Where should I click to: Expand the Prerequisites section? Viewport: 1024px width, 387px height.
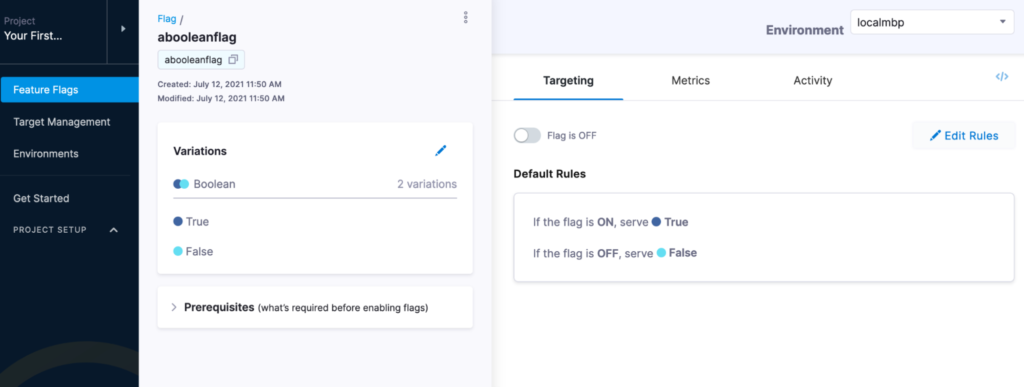point(174,307)
